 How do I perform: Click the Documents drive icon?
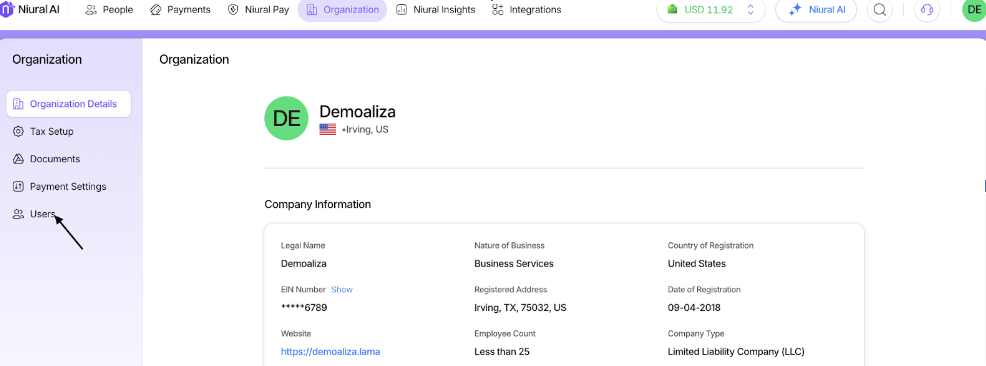[x=18, y=159]
